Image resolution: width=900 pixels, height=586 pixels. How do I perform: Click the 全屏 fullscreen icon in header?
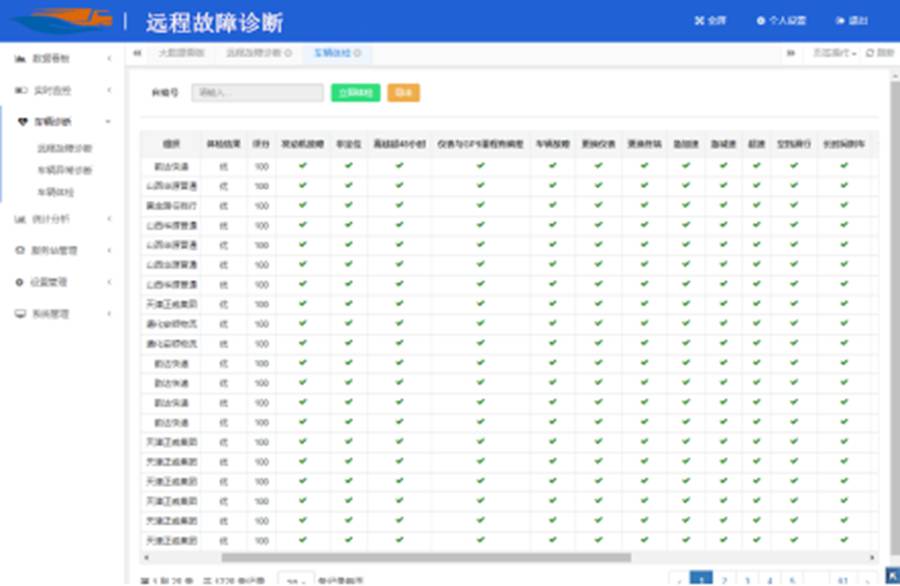point(699,21)
